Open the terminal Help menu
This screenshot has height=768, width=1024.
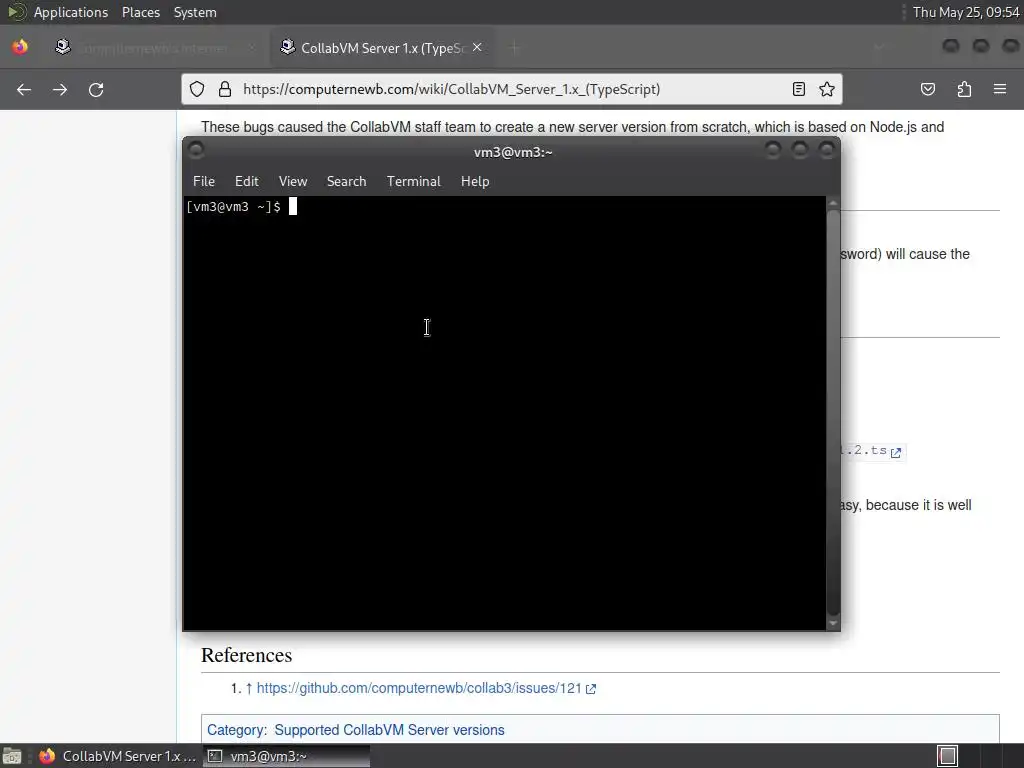point(475,182)
